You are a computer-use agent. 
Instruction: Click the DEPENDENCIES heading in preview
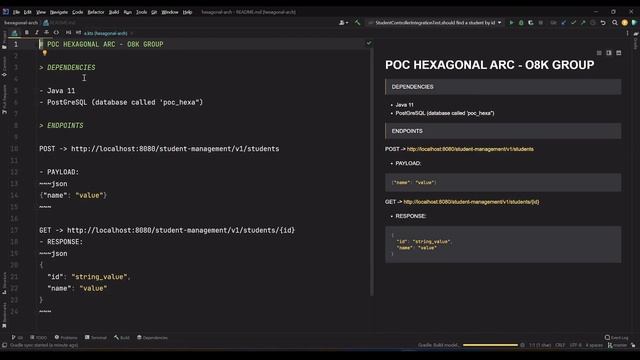click(x=412, y=87)
